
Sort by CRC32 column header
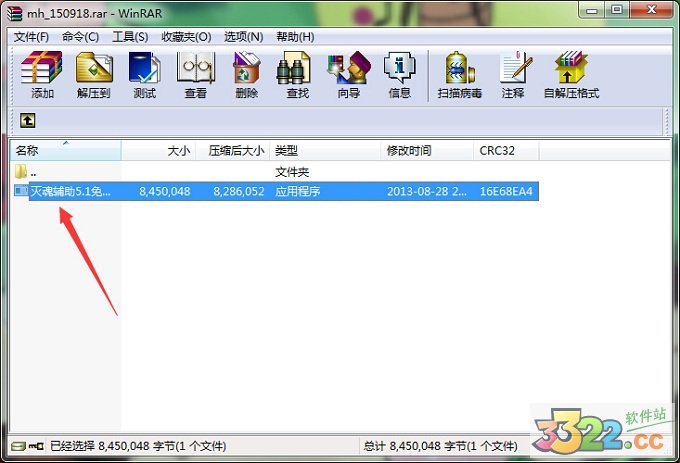(507, 150)
